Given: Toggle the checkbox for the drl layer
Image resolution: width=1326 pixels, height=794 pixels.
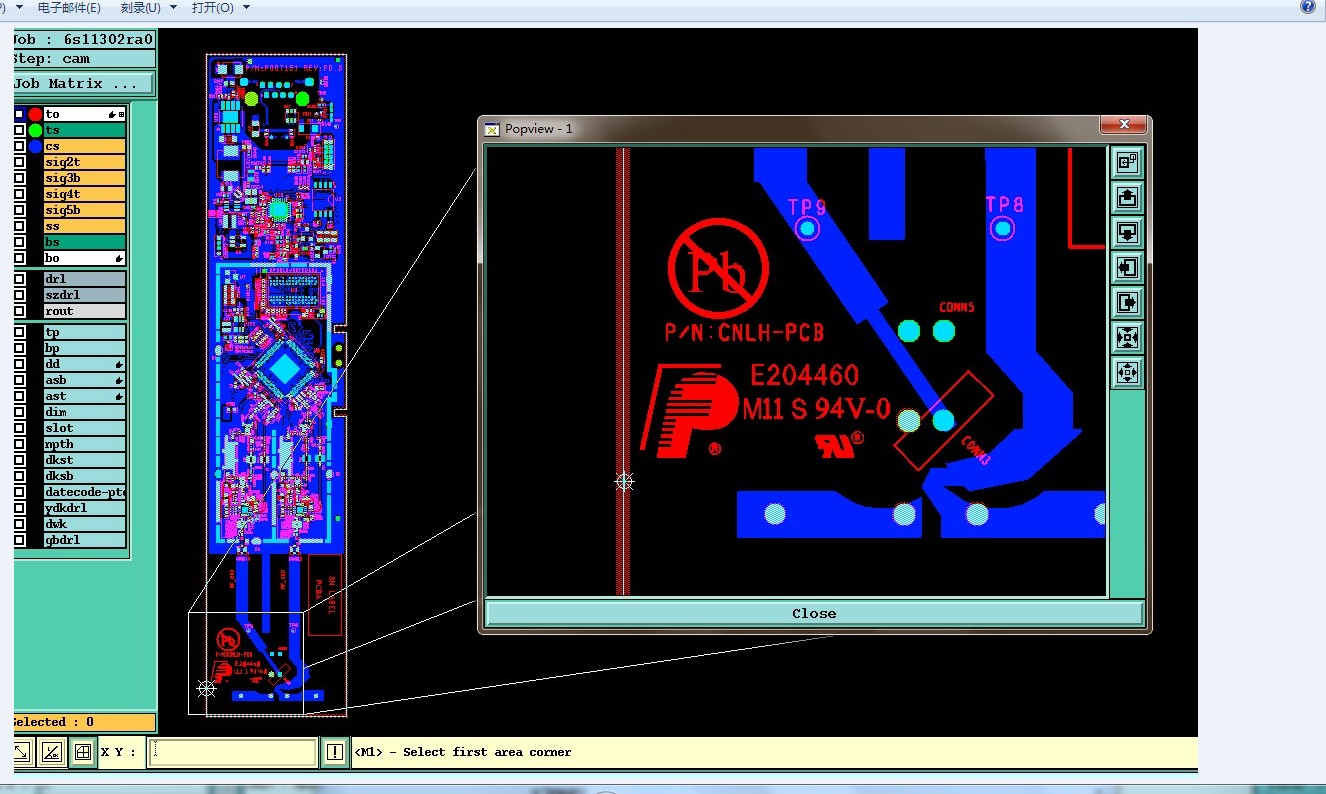Looking at the screenshot, I should point(19,279).
